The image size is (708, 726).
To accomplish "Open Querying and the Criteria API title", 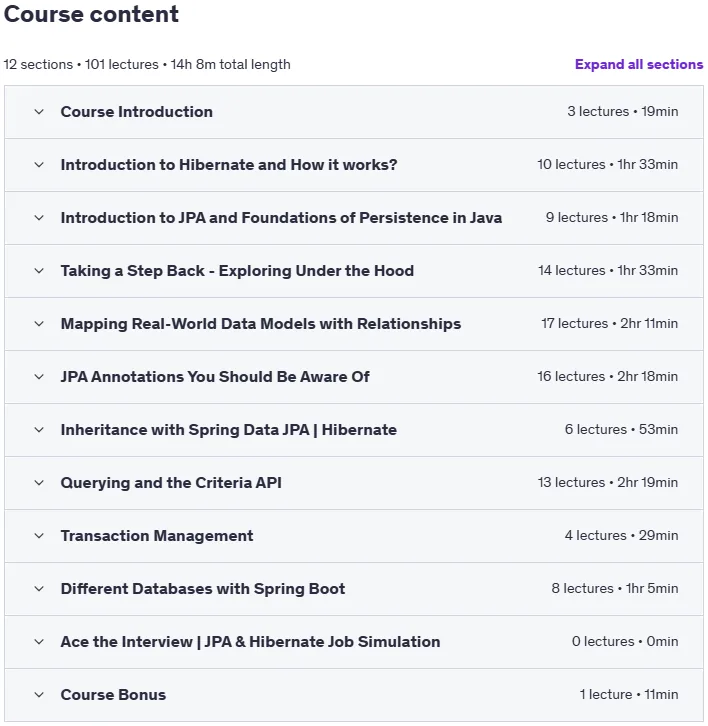I will [171, 483].
